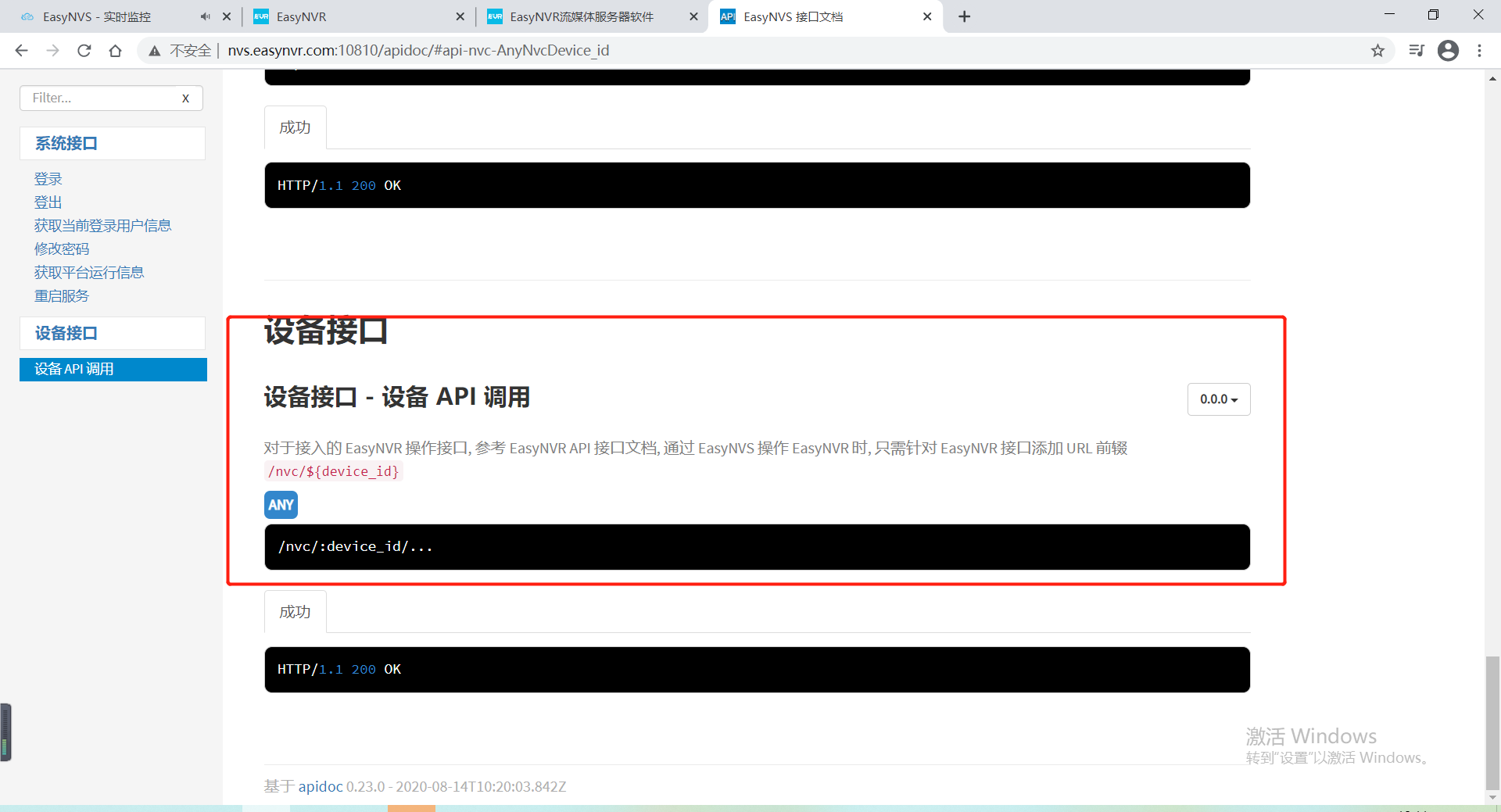This screenshot has height=812, width=1501.
Task: Open the 修改密码 API link
Action: pos(62,249)
